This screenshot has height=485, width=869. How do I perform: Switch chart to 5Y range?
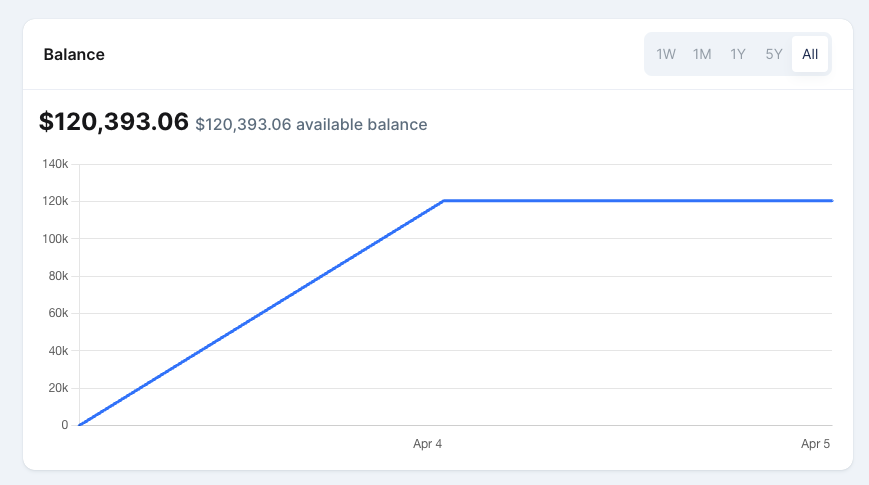[774, 54]
